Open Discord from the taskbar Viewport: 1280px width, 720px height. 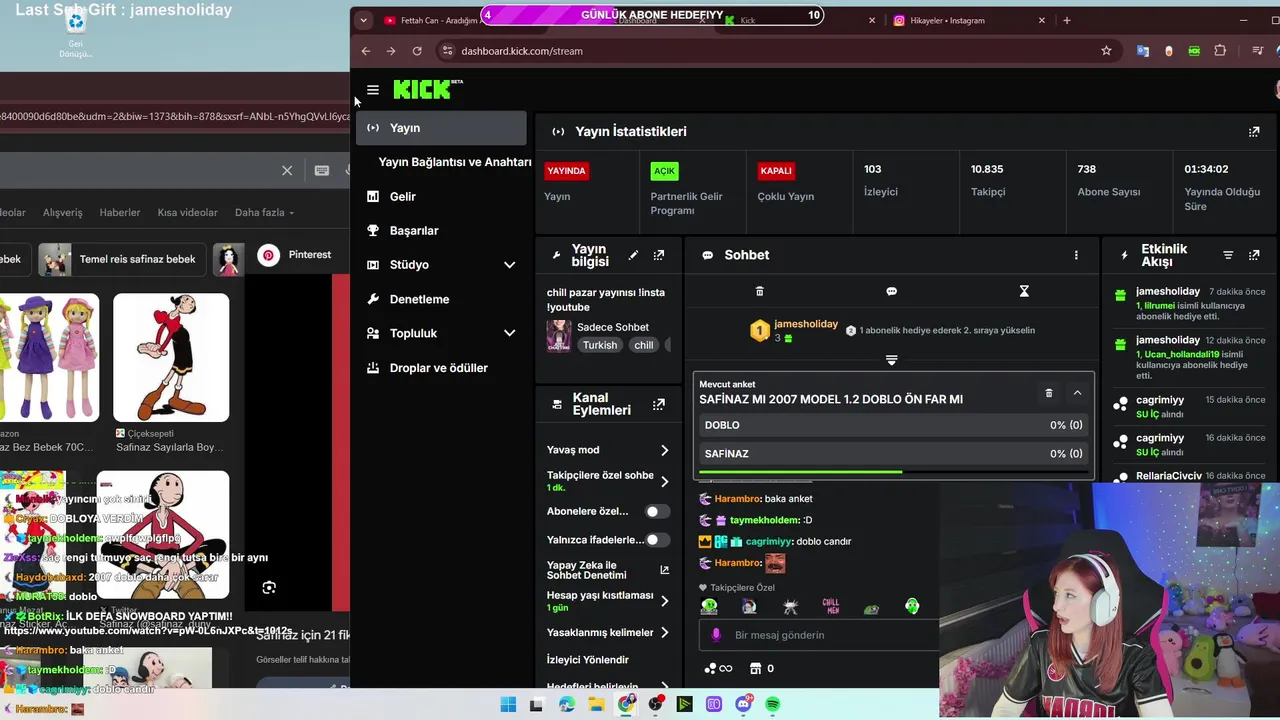743,704
